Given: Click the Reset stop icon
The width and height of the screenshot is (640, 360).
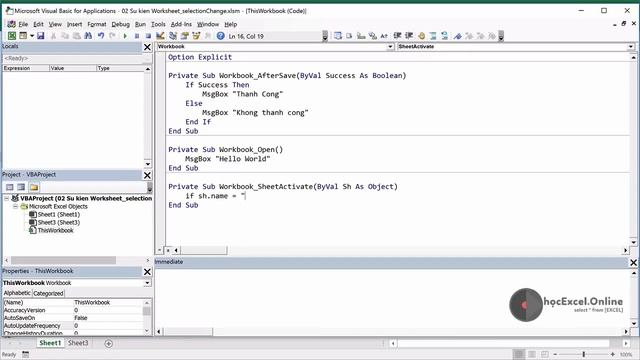Looking at the screenshot, I should (x=148, y=36).
